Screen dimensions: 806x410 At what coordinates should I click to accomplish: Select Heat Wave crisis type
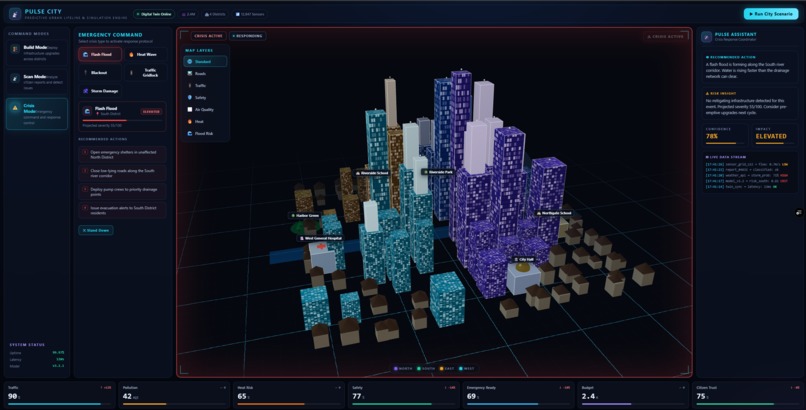coord(145,54)
